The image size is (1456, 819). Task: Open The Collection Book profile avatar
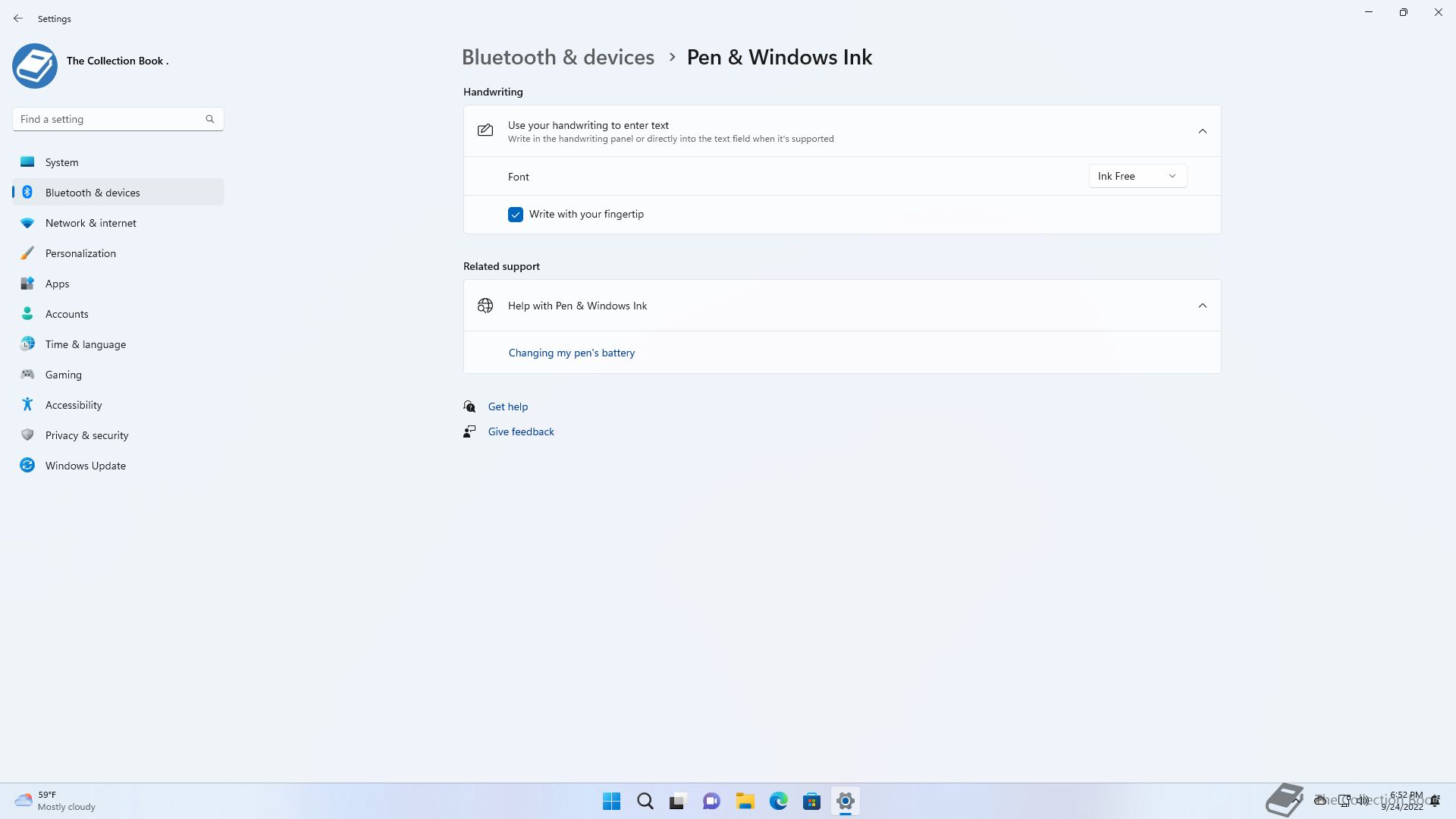(35, 66)
